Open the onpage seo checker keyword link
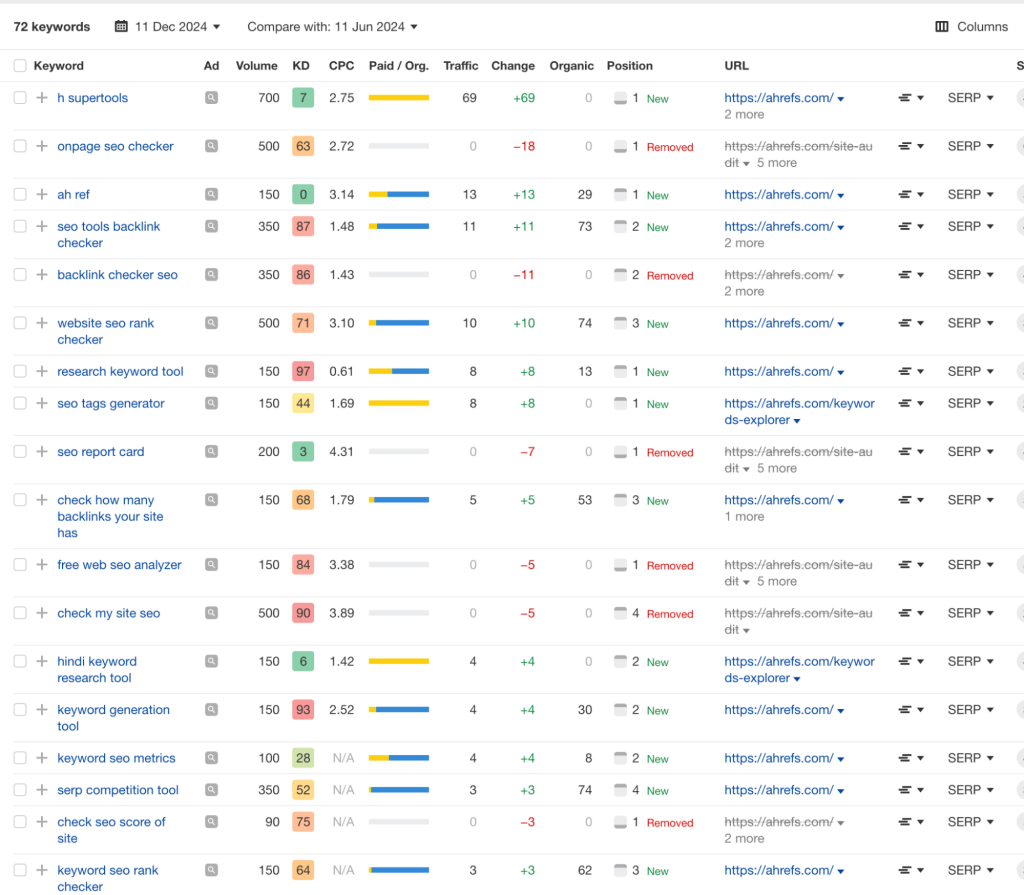Viewport: 1024px width, 895px height. click(x=115, y=146)
